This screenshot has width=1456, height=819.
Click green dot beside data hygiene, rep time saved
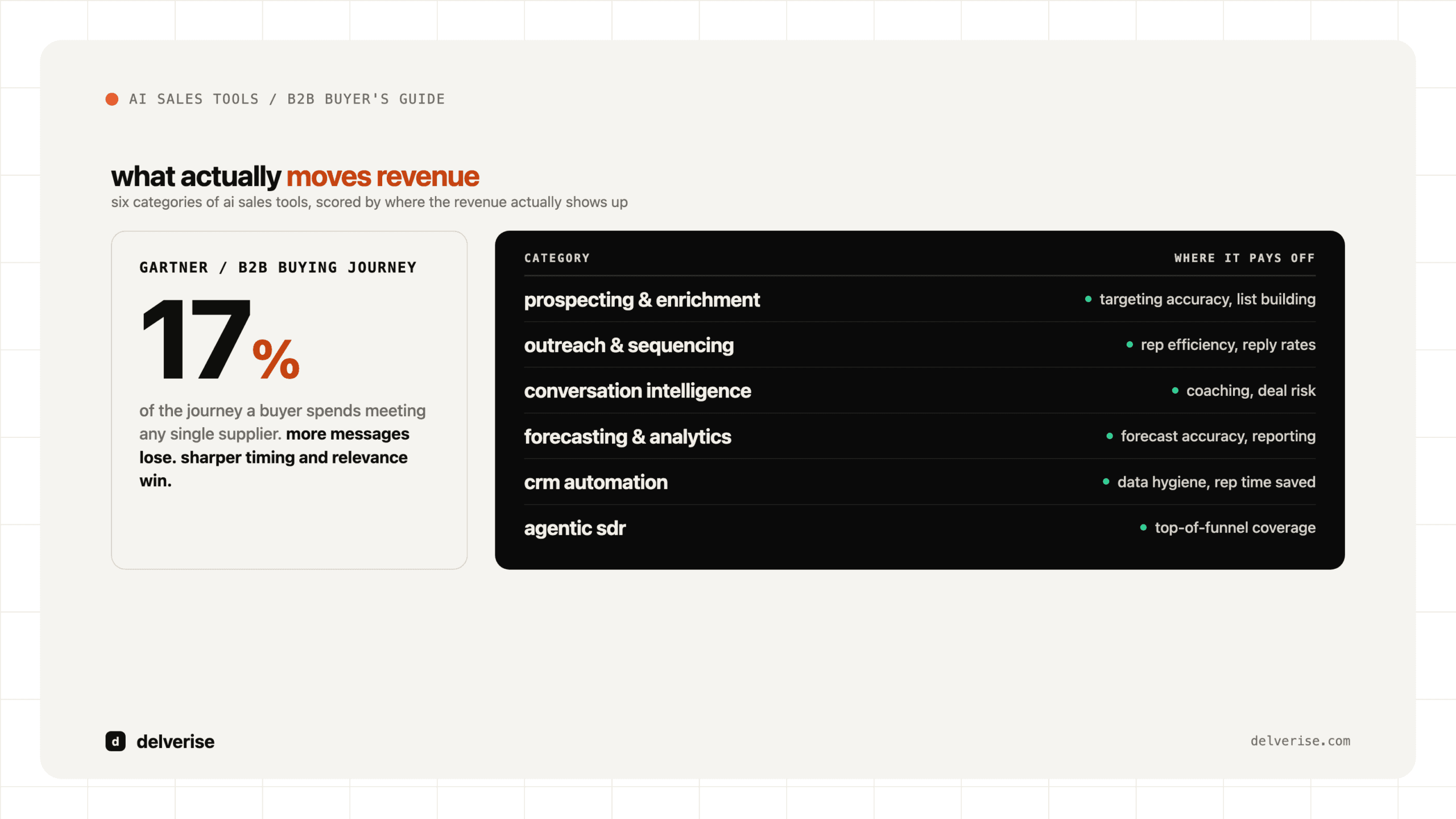[x=1106, y=482]
